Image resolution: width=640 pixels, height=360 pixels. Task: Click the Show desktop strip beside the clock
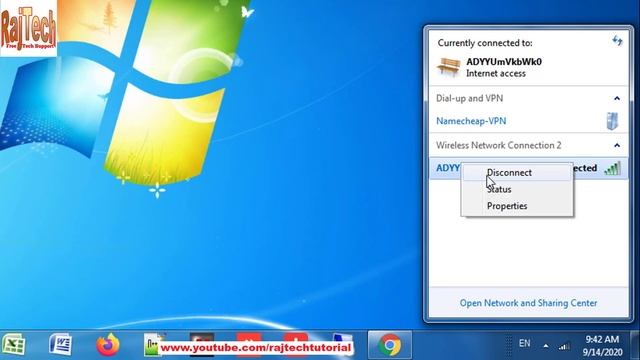click(635, 345)
